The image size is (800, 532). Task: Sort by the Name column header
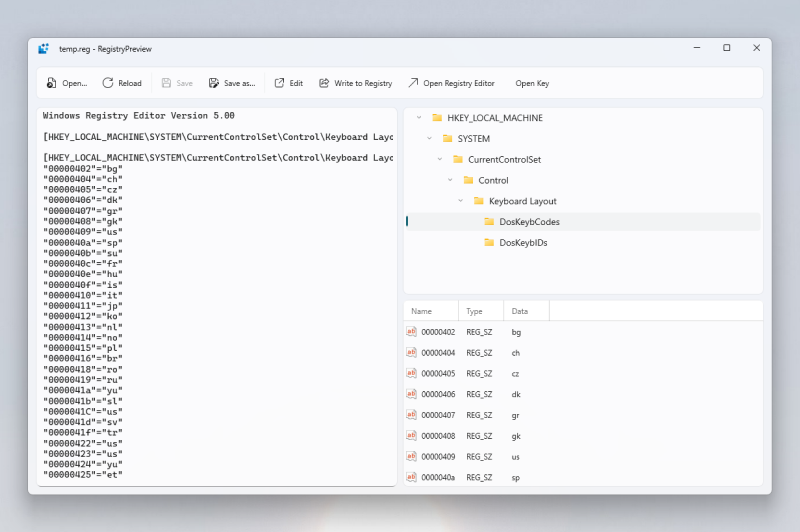(x=430, y=311)
